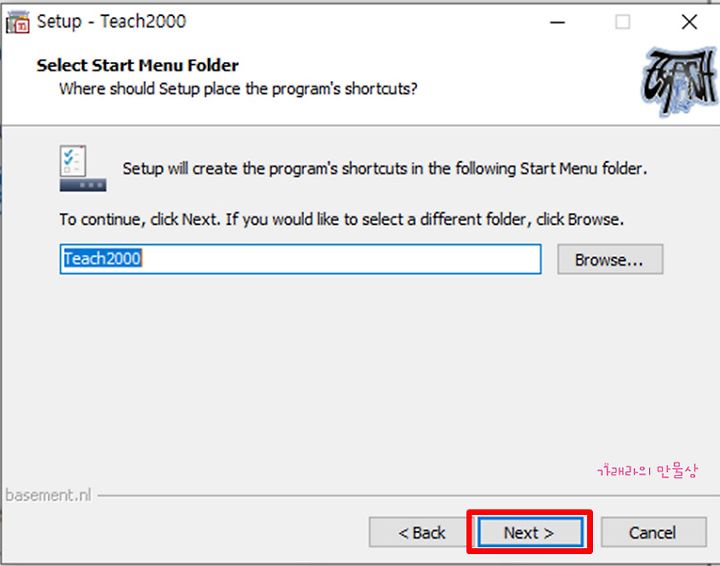Click the disabled maximize window button
This screenshot has height=566, width=720.
point(622,22)
